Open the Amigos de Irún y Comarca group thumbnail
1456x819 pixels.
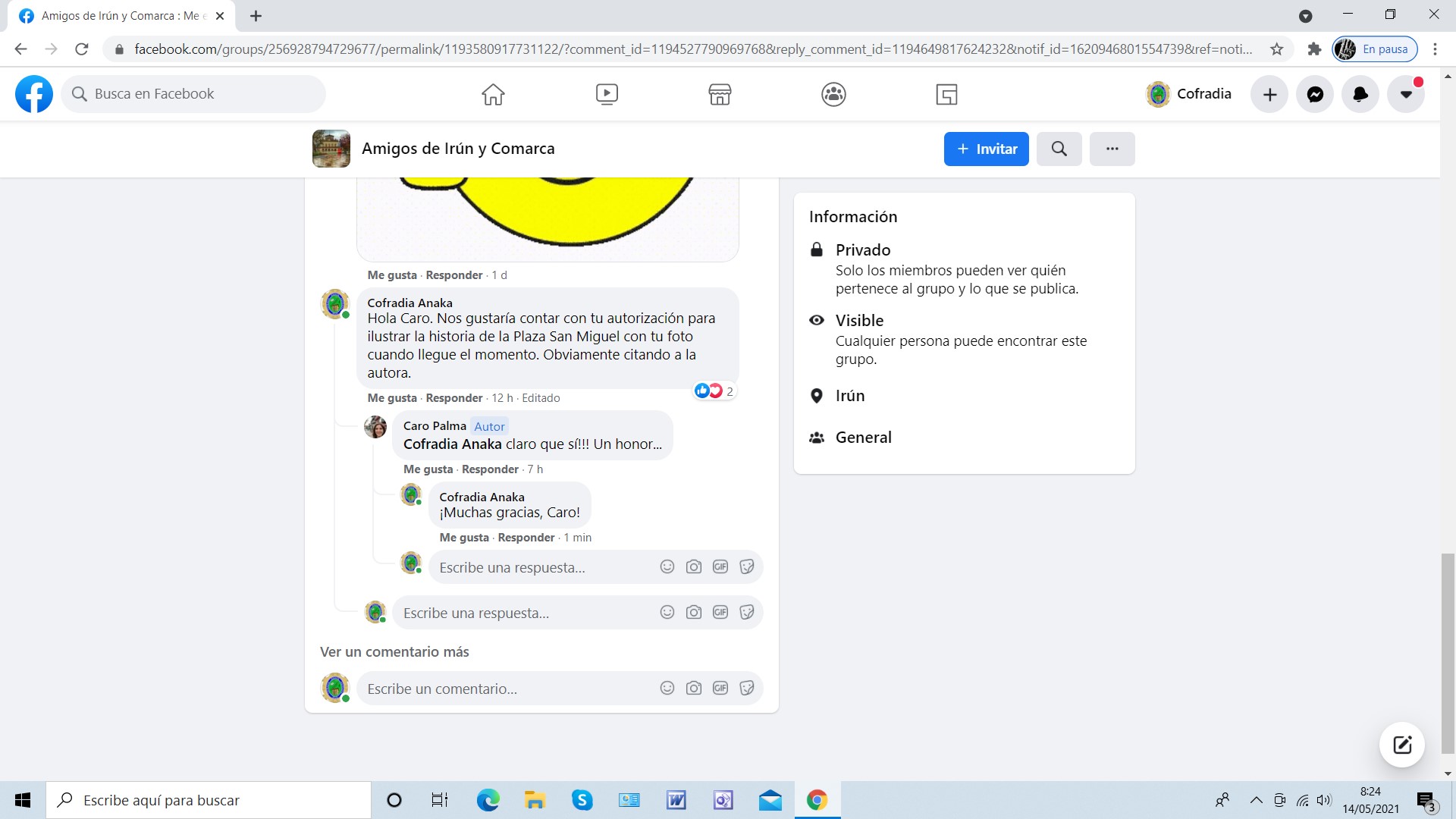pyautogui.click(x=331, y=149)
